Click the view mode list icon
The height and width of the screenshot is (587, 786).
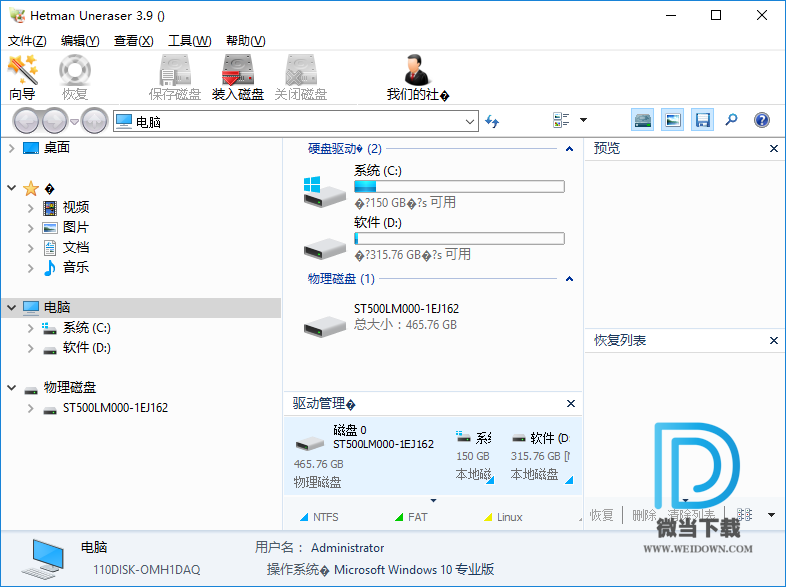(561, 120)
